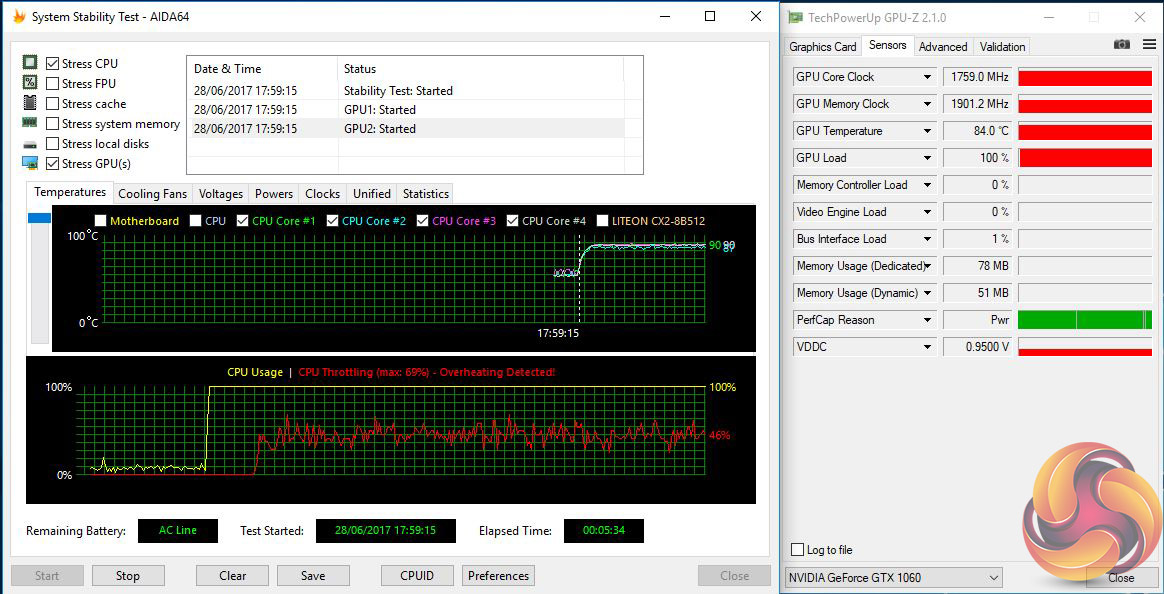The width and height of the screenshot is (1164, 594).
Task: Click the Preferences button
Action: 498,576
